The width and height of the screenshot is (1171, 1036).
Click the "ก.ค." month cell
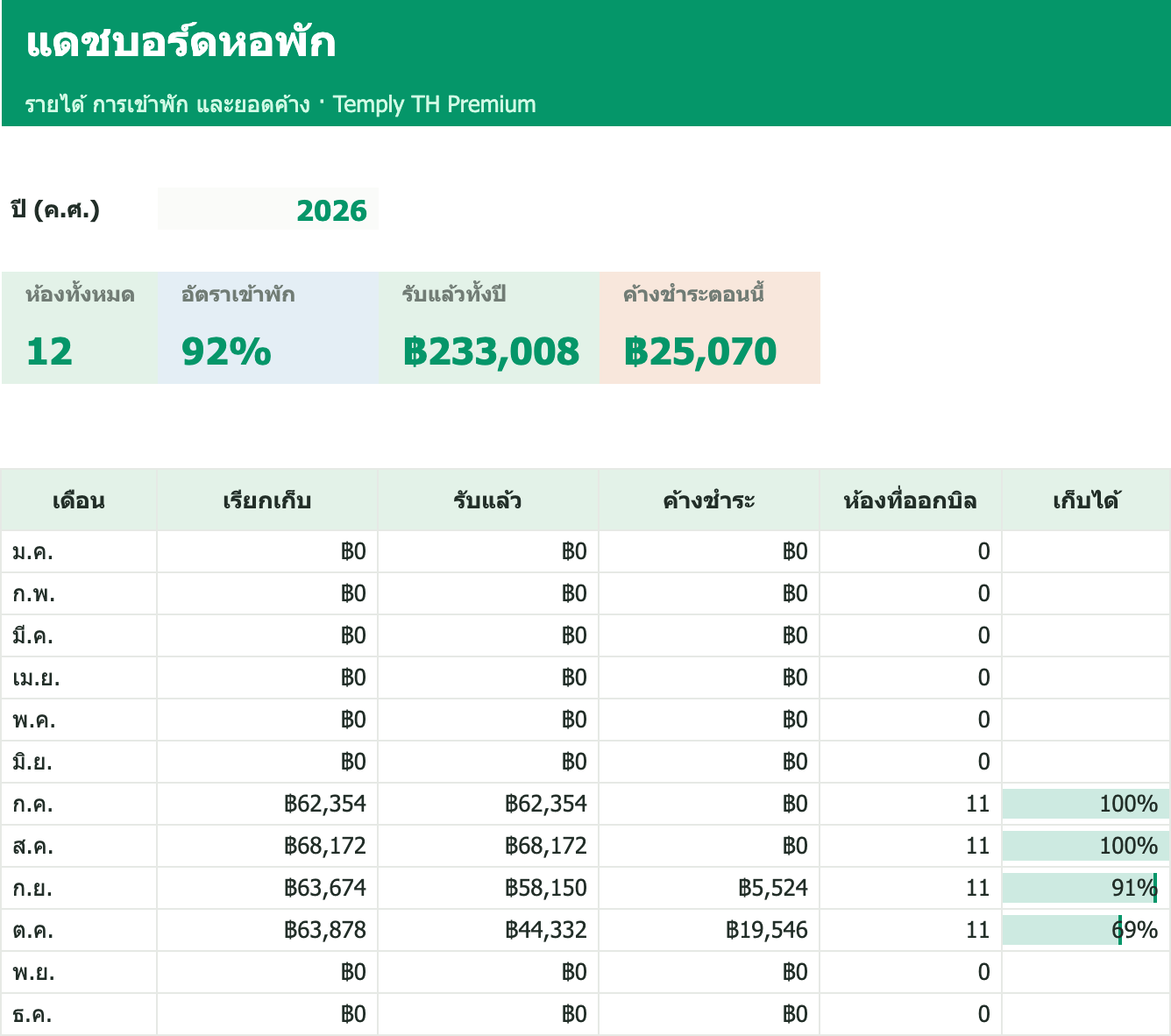pyautogui.click(x=79, y=804)
